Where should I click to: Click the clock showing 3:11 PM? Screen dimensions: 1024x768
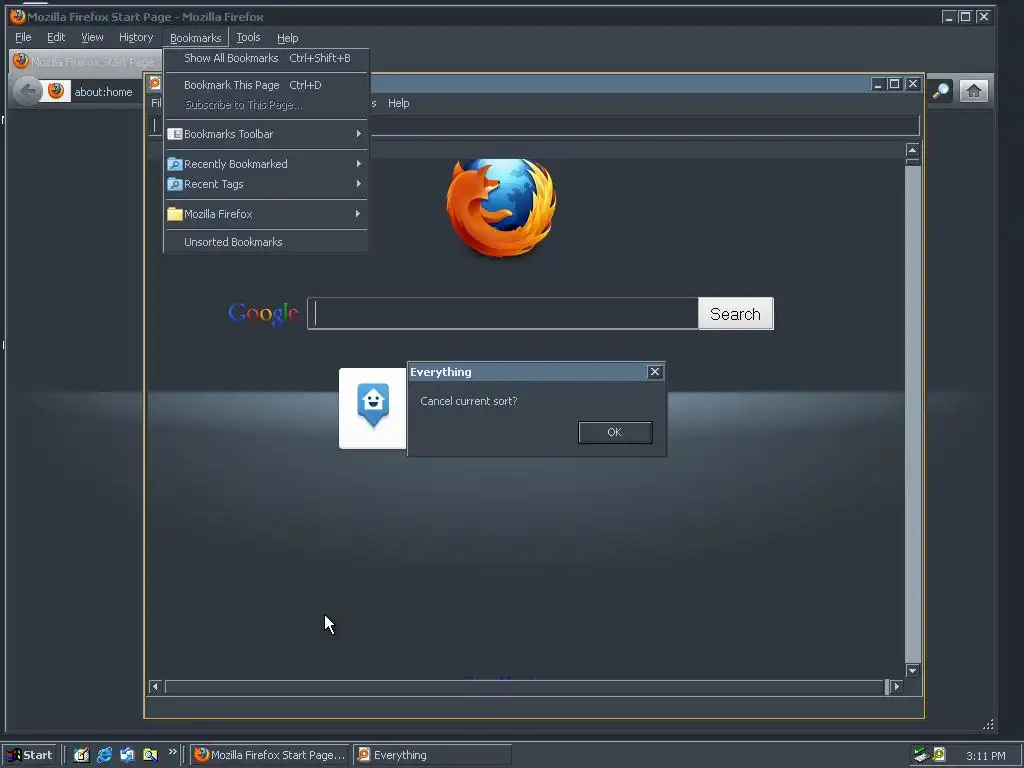coord(985,756)
